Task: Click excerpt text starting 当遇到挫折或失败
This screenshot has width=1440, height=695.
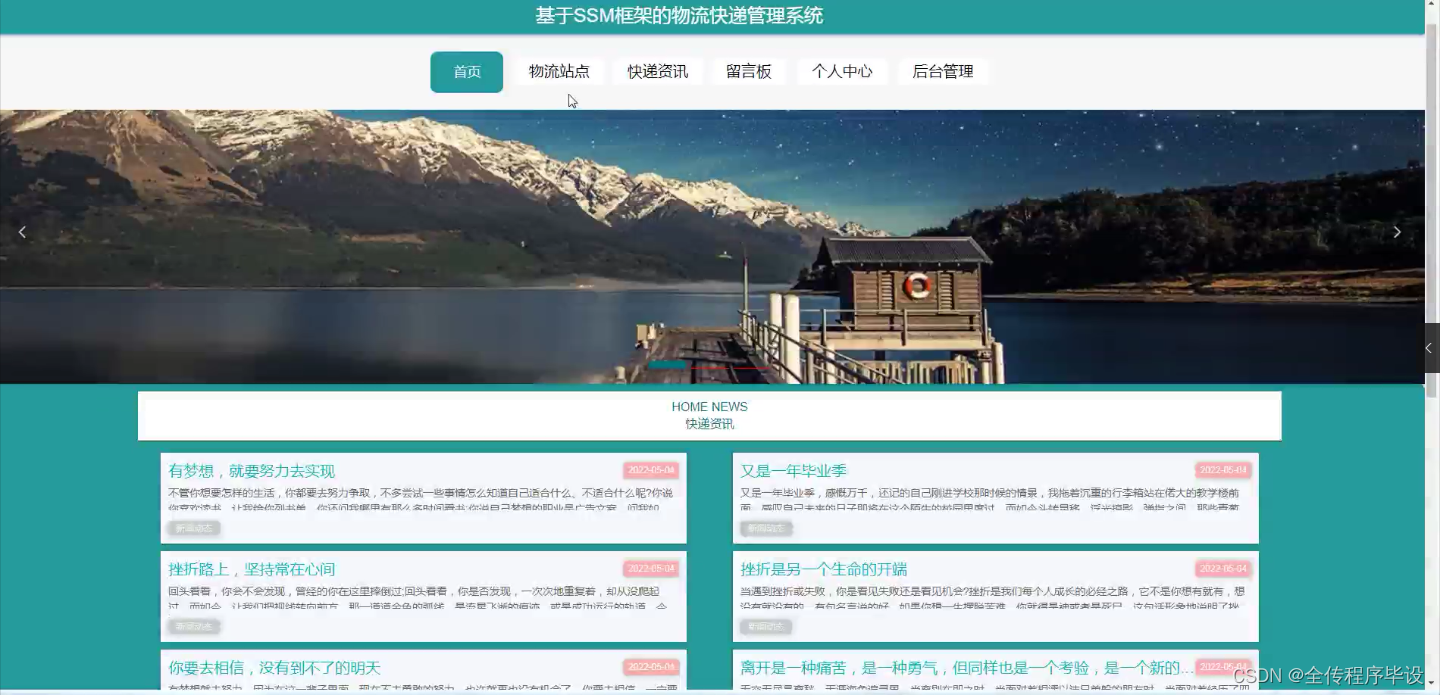Action: 994,599
